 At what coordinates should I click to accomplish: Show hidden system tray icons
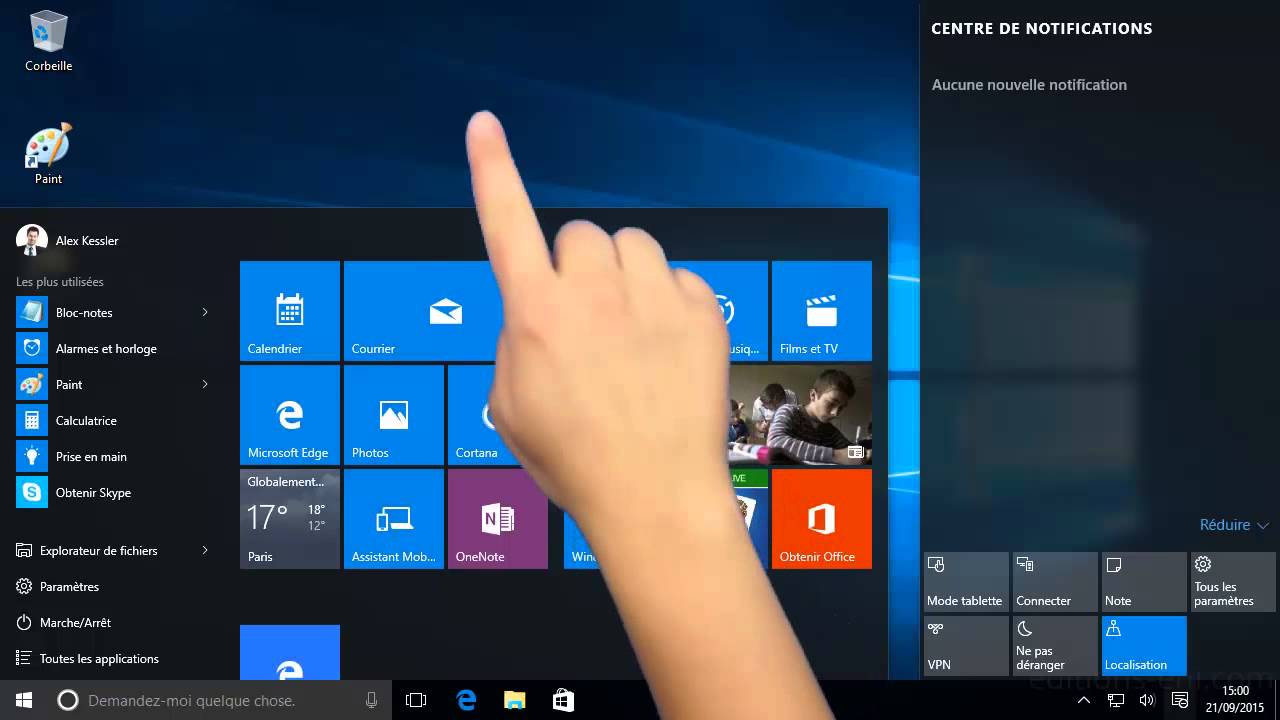[x=1083, y=700]
